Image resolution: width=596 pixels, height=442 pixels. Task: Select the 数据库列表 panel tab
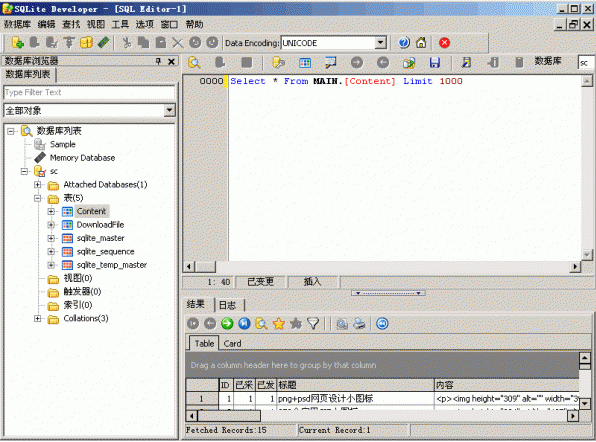[28, 74]
